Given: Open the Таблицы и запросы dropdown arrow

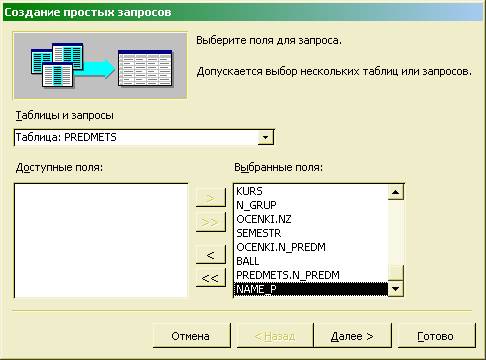Looking at the screenshot, I should point(265,137).
